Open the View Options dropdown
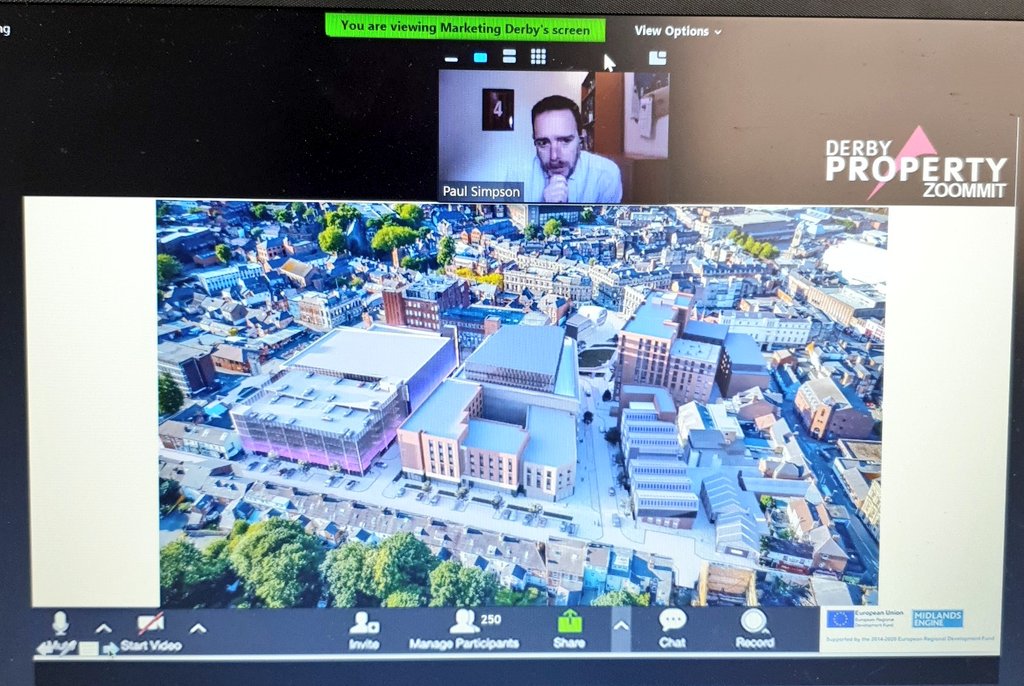The height and width of the screenshot is (686, 1024). pos(678,31)
